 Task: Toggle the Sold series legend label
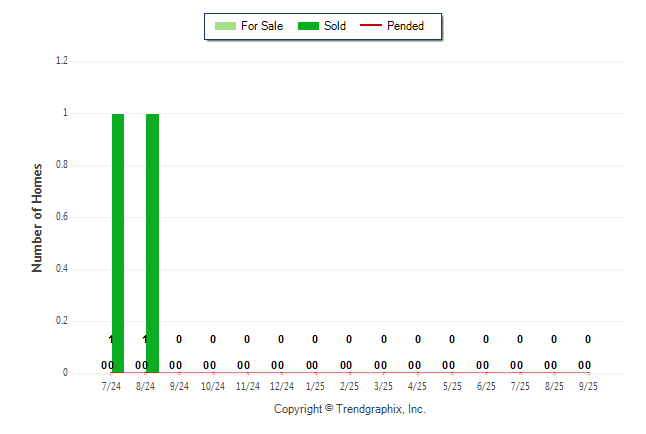tap(335, 26)
